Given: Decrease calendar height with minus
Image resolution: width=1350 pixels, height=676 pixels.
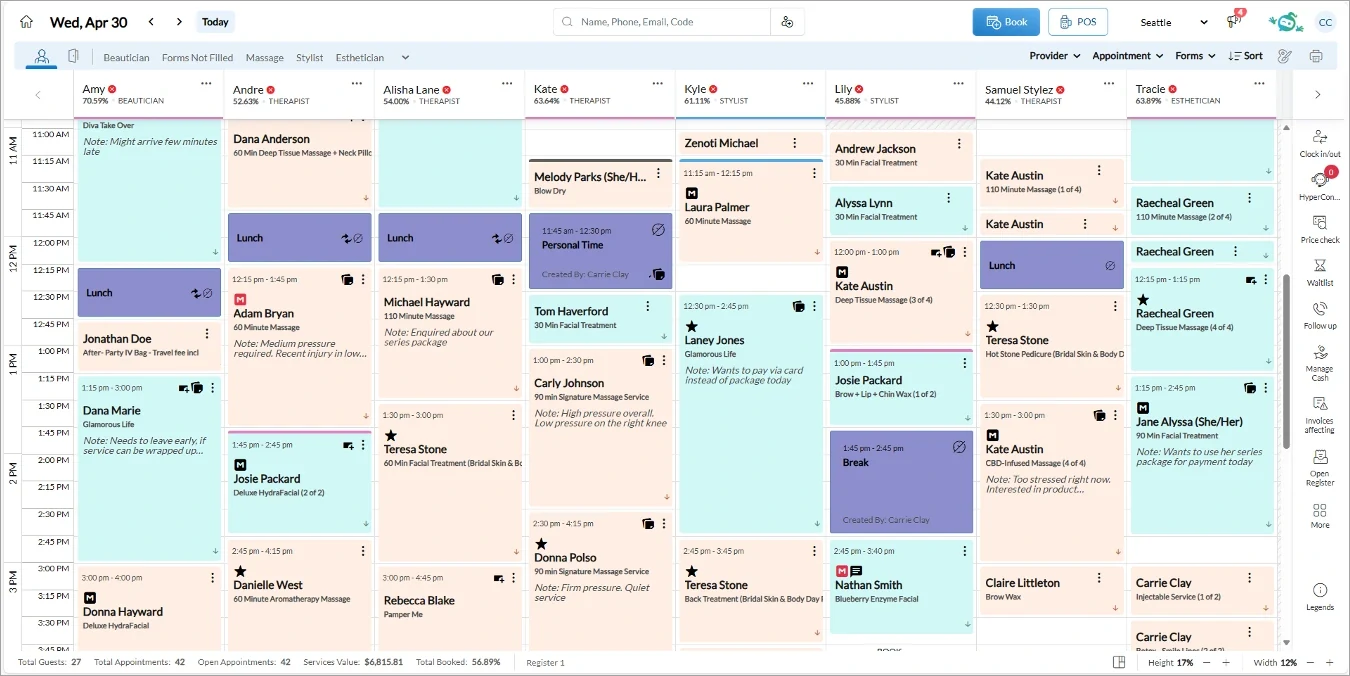Looking at the screenshot, I should point(1208,662).
